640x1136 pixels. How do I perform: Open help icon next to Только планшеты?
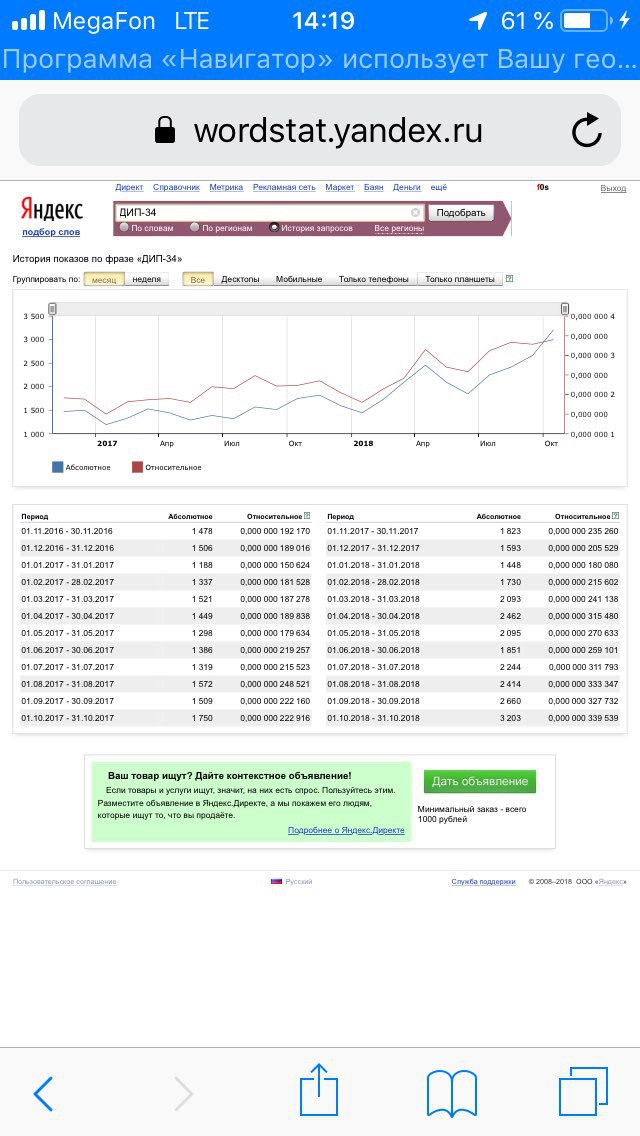(510, 279)
